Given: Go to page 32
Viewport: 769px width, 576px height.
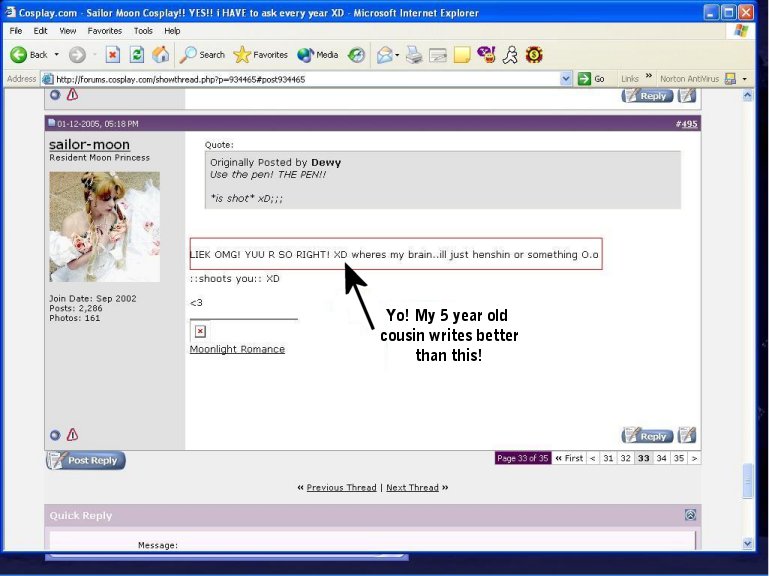Looking at the screenshot, I should tap(625, 458).
